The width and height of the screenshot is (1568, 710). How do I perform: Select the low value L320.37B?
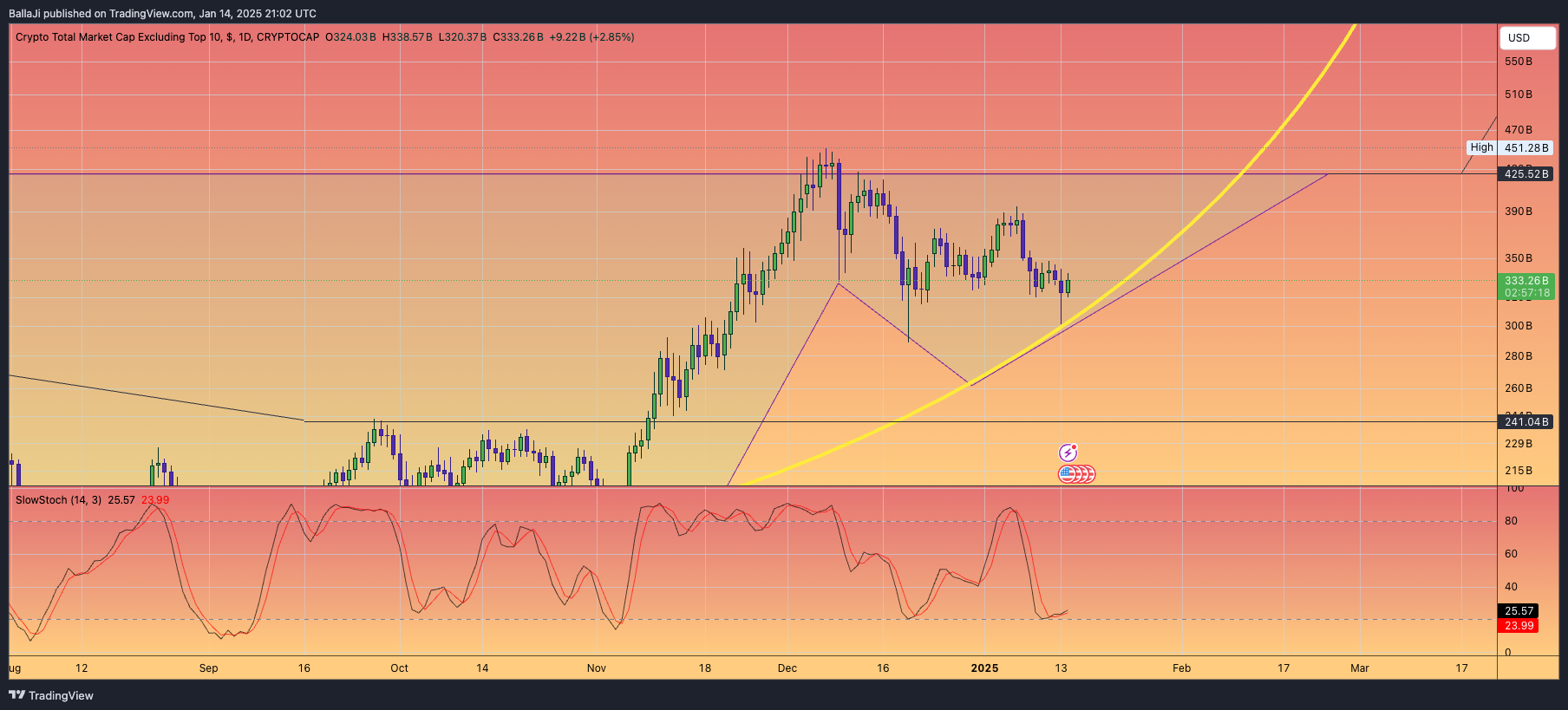(462, 37)
